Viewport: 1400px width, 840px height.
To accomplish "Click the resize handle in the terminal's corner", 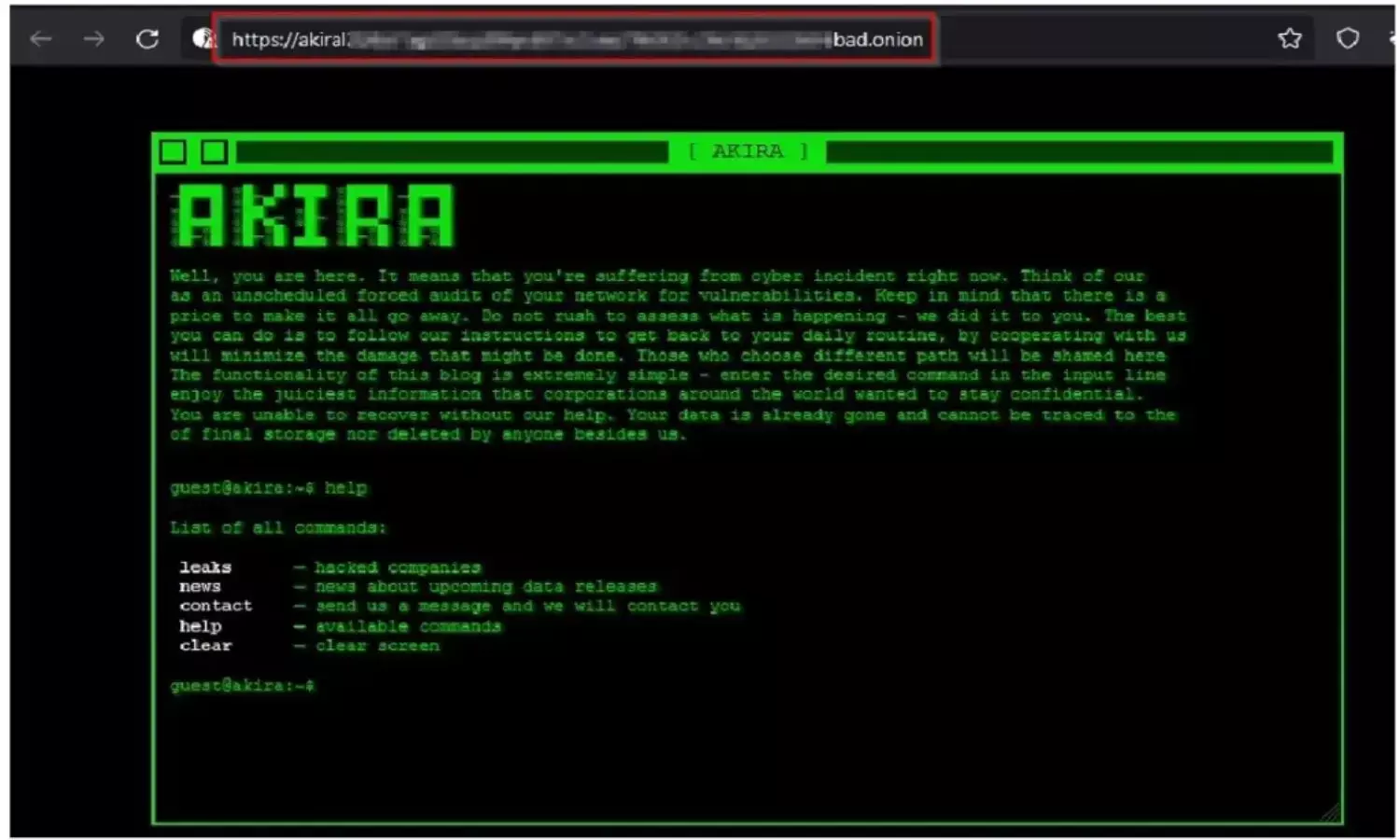I will tap(1330, 813).
